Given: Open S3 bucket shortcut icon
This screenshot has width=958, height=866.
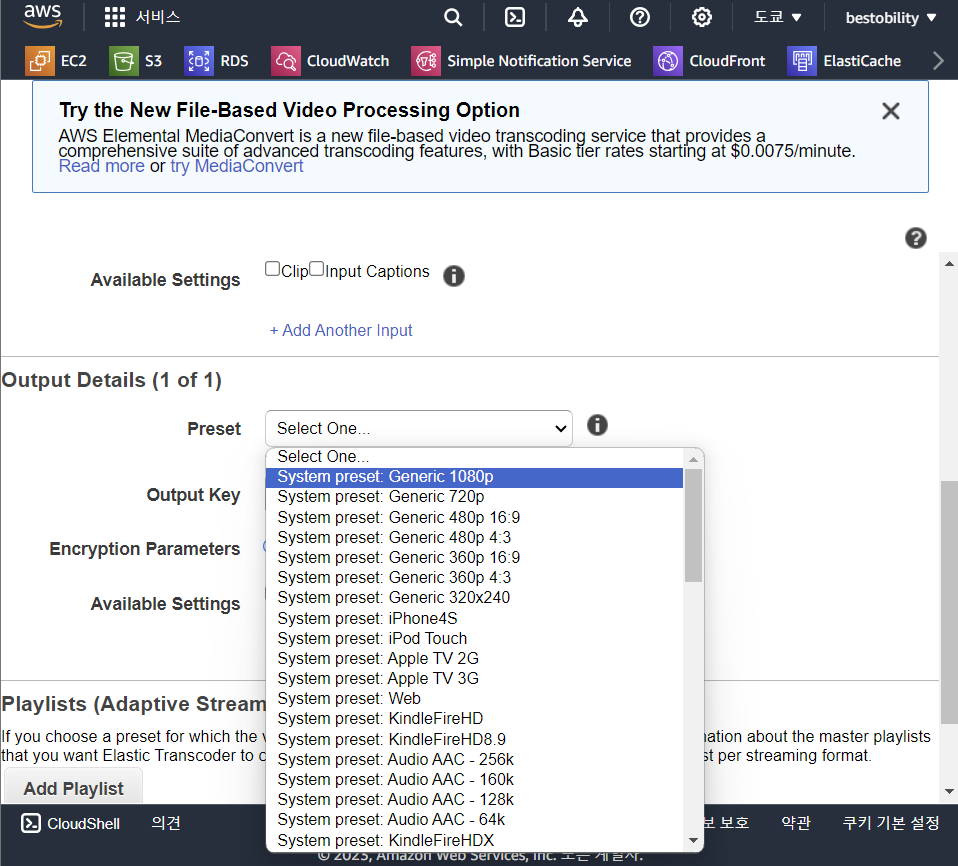Looking at the screenshot, I should click(x=124, y=61).
